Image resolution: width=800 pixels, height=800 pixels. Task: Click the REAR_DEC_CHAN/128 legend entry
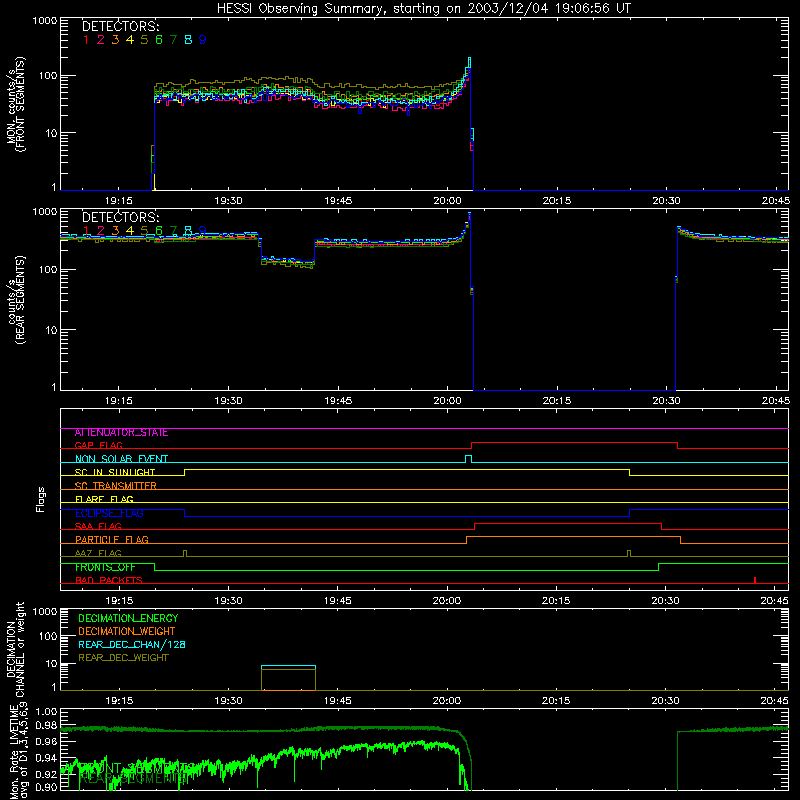(132, 644)
